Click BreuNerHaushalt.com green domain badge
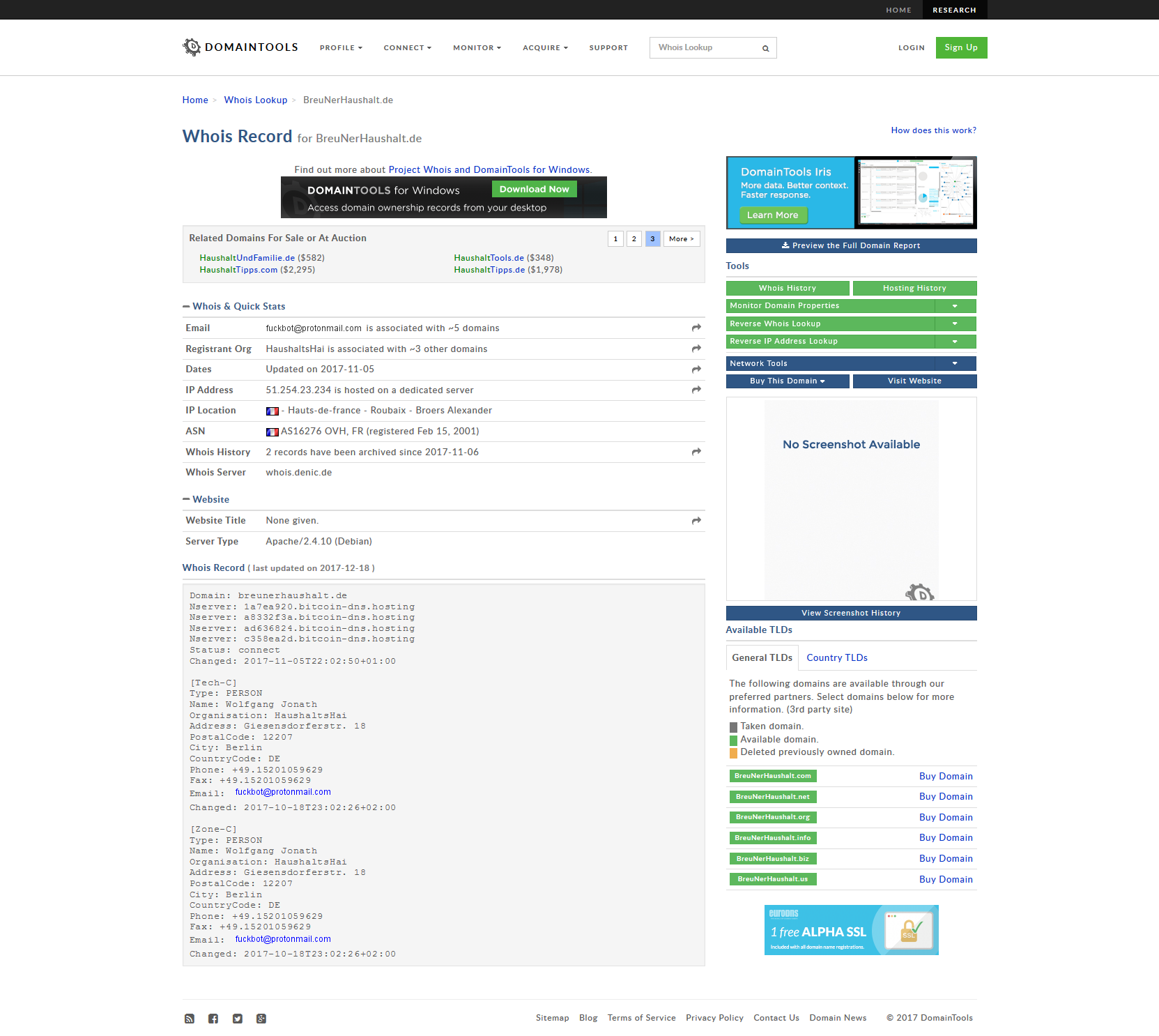Viewport: 1159px width, 1036px height. point(773,776)
